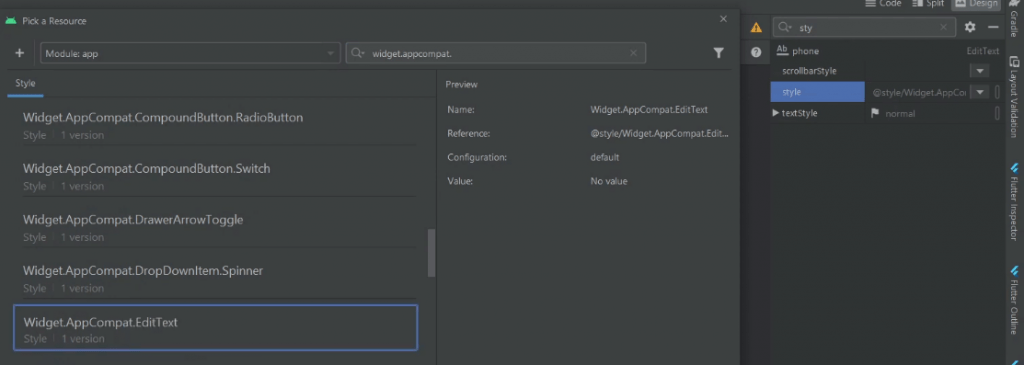Switch to the Style tab
Viewport: 1024px width, 365px height.
pos(25,84)
